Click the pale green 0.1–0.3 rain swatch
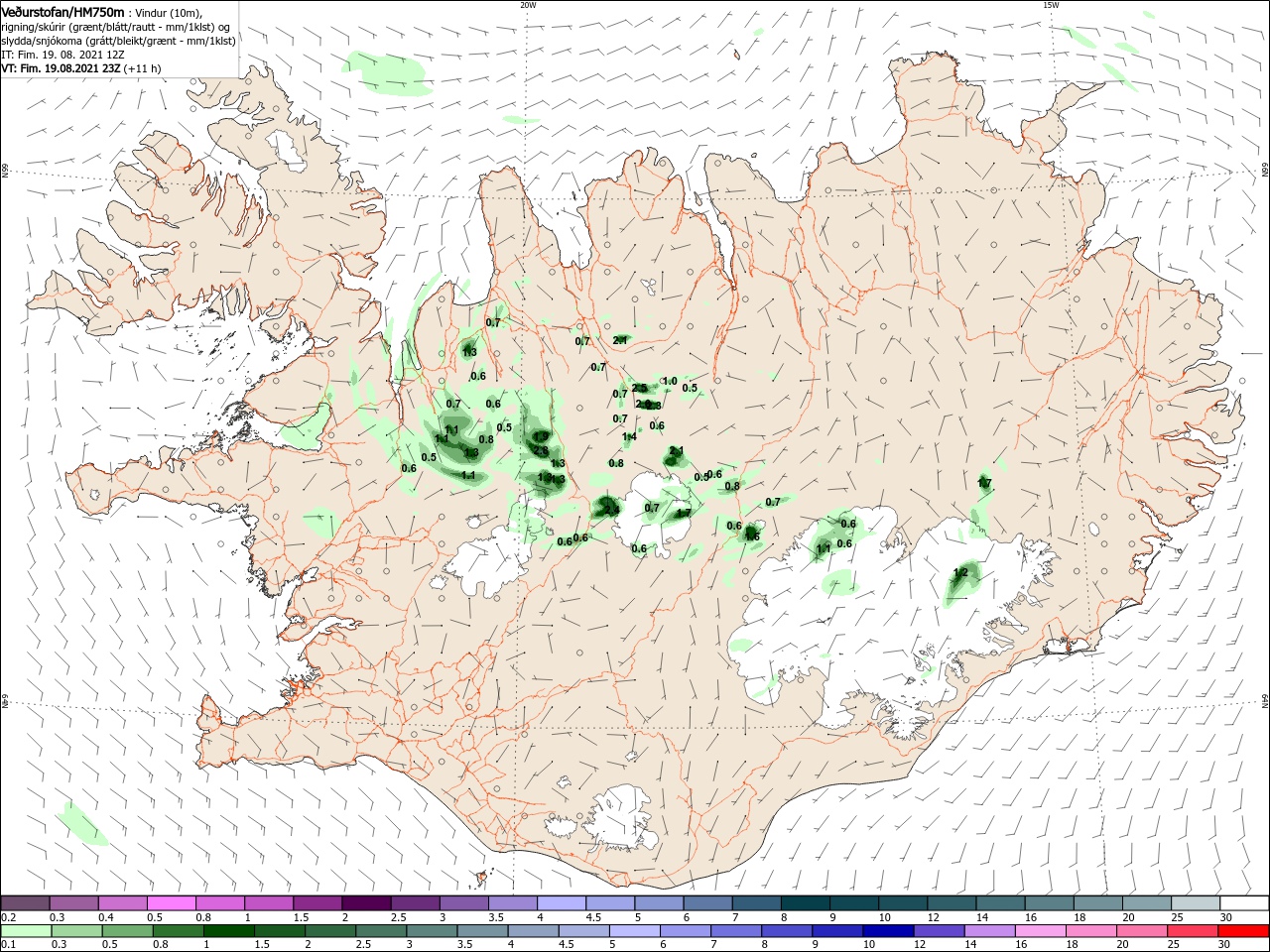1270x952 pixels. point(26,931)
